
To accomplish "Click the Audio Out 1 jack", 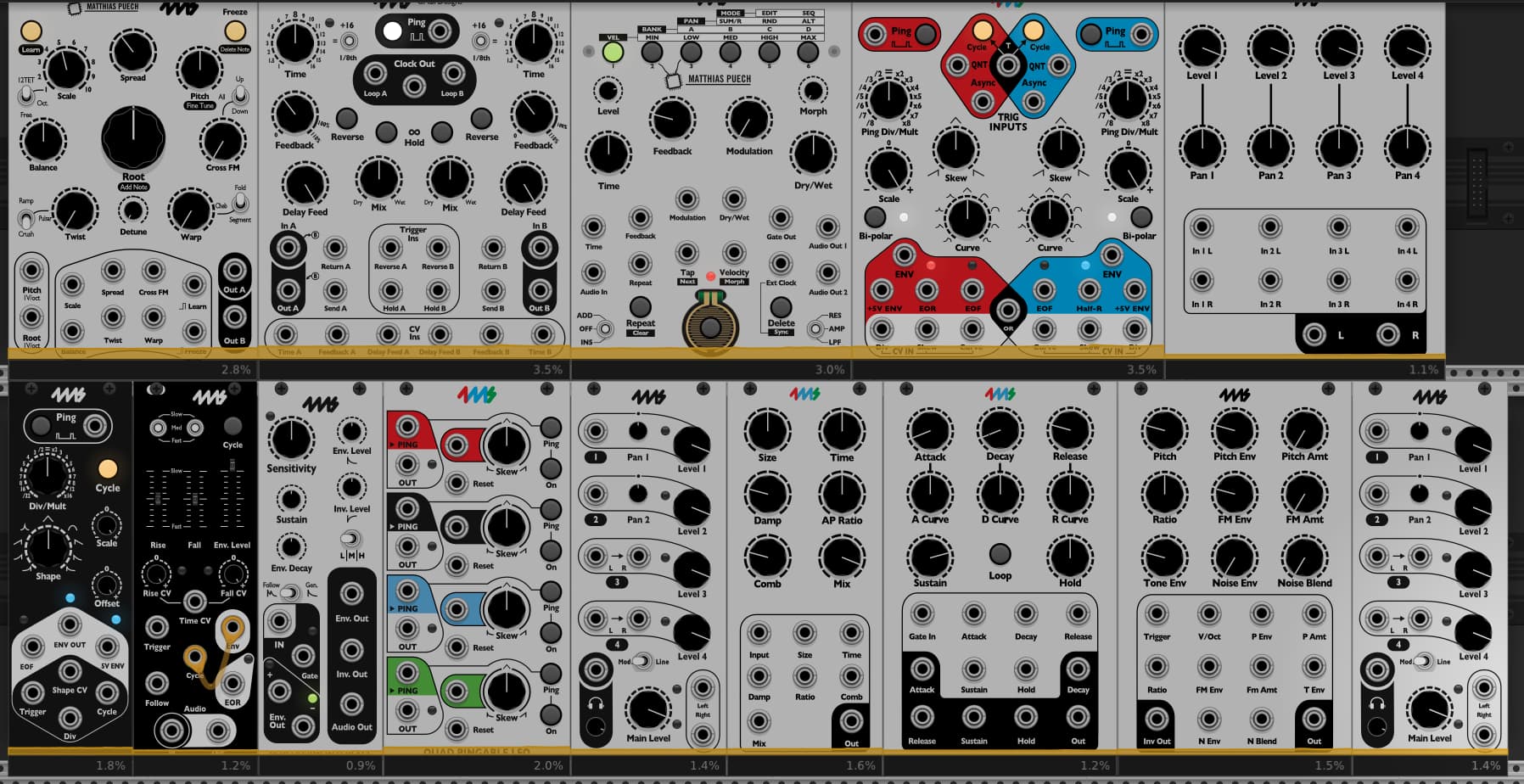I will coord(827,227).
